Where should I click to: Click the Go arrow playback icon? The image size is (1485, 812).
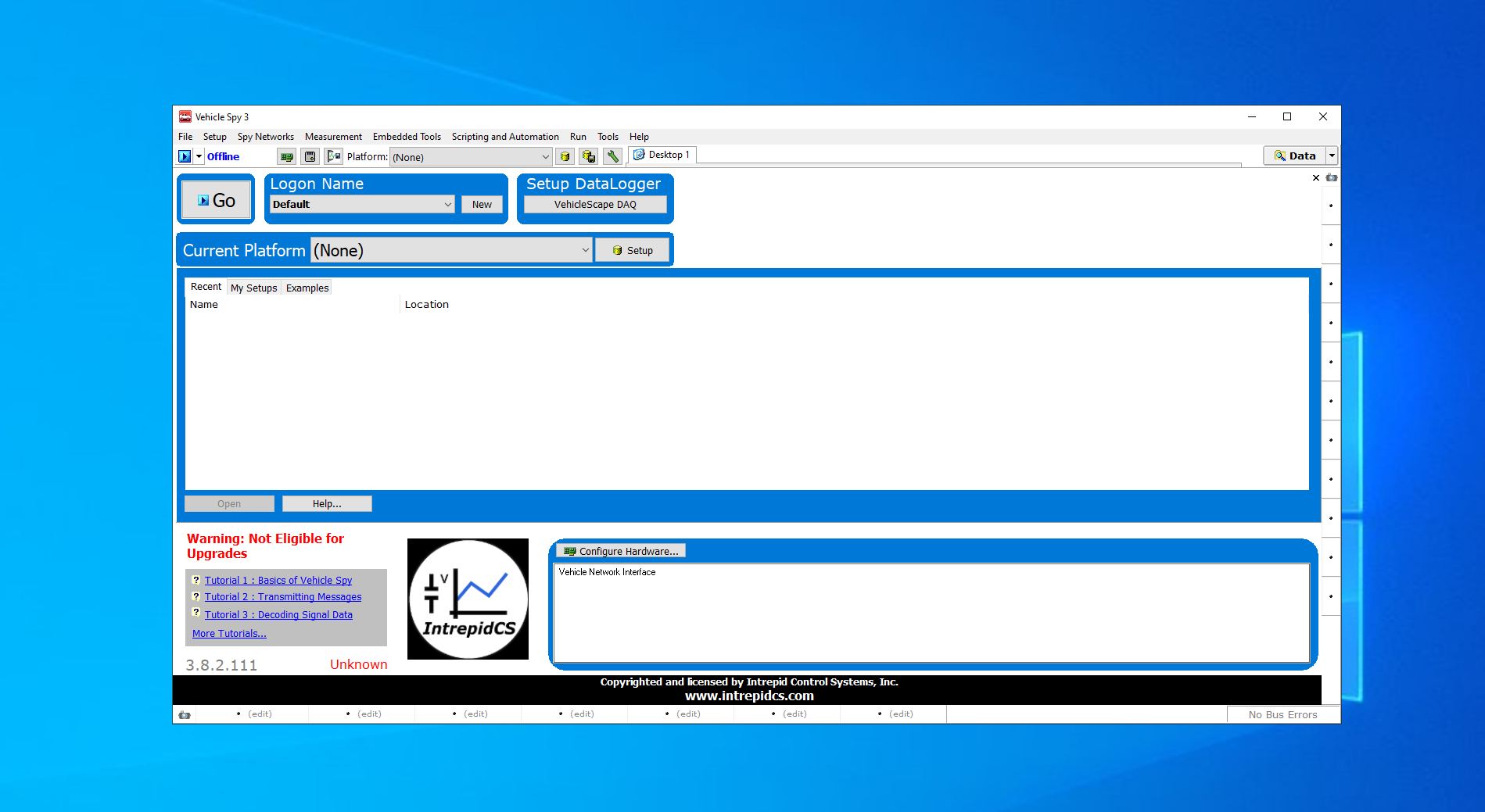185,156
